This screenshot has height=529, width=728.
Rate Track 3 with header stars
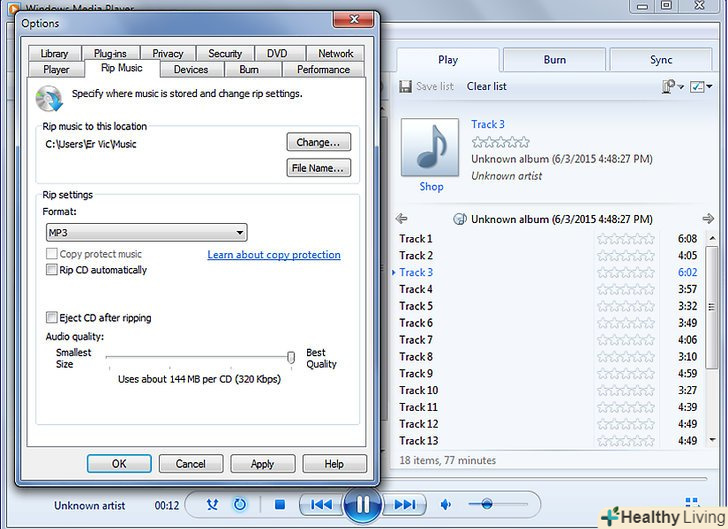pos(500,142)
